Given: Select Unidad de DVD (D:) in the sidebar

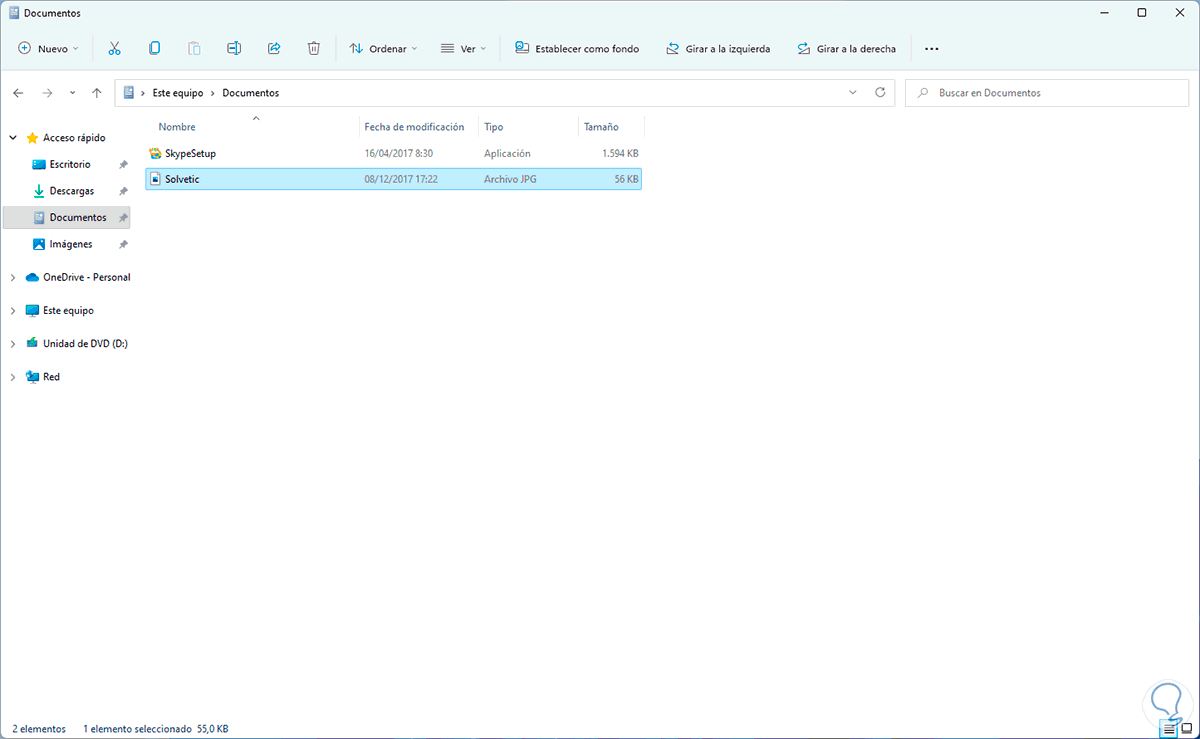Looking at the screenshot, I should tap(85, 344).
